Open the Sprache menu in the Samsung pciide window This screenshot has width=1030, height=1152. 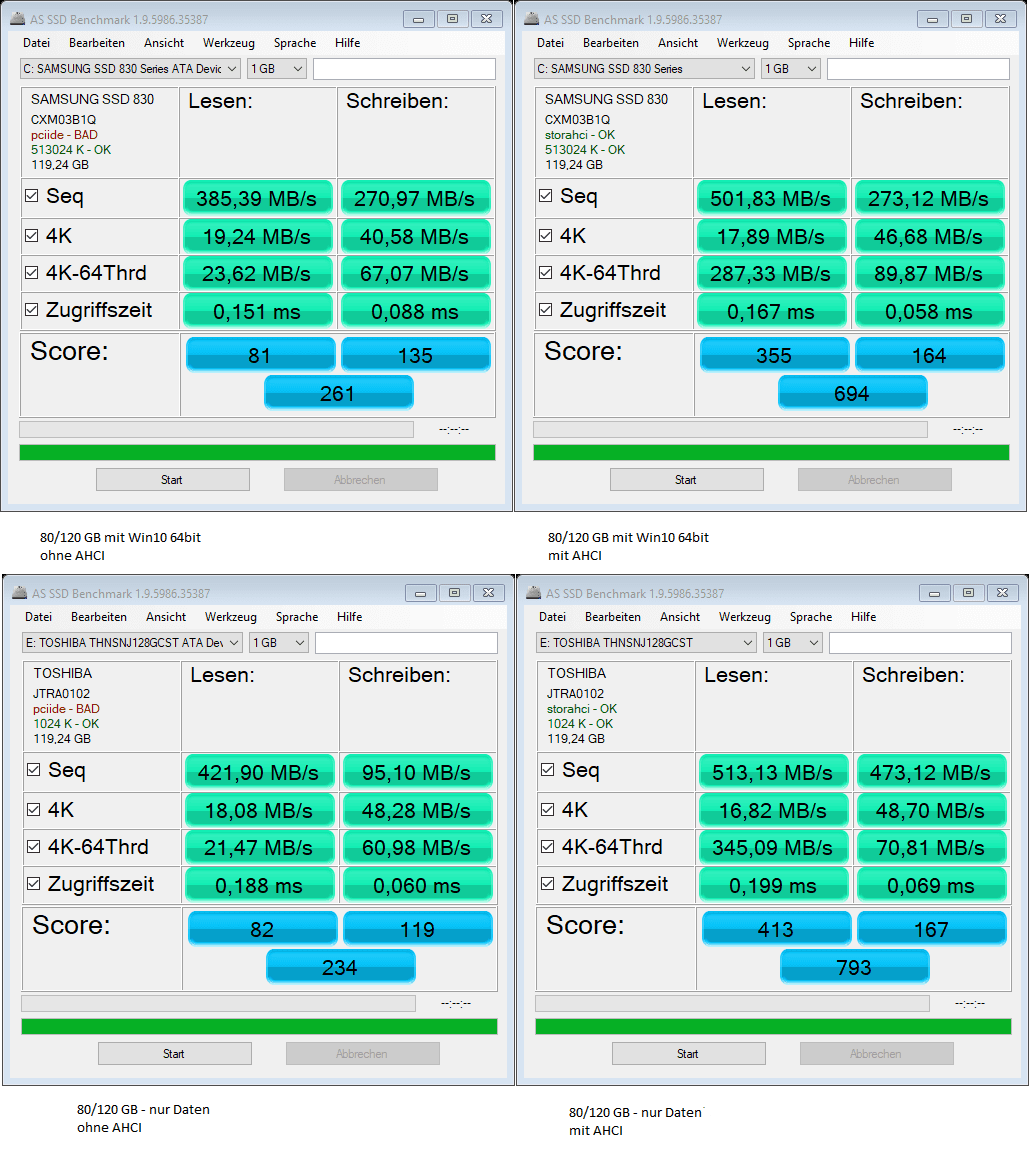(295, 43)
